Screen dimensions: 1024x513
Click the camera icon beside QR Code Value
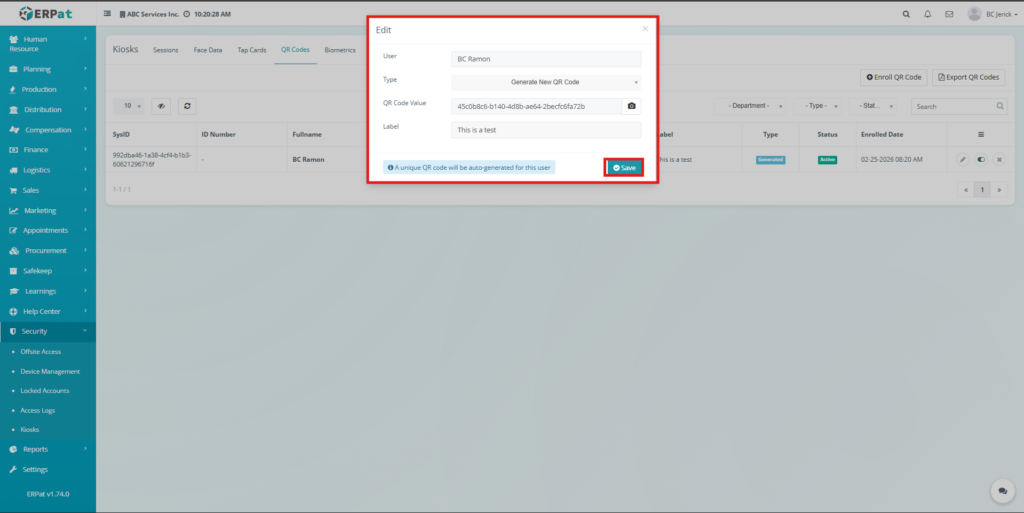631,106
